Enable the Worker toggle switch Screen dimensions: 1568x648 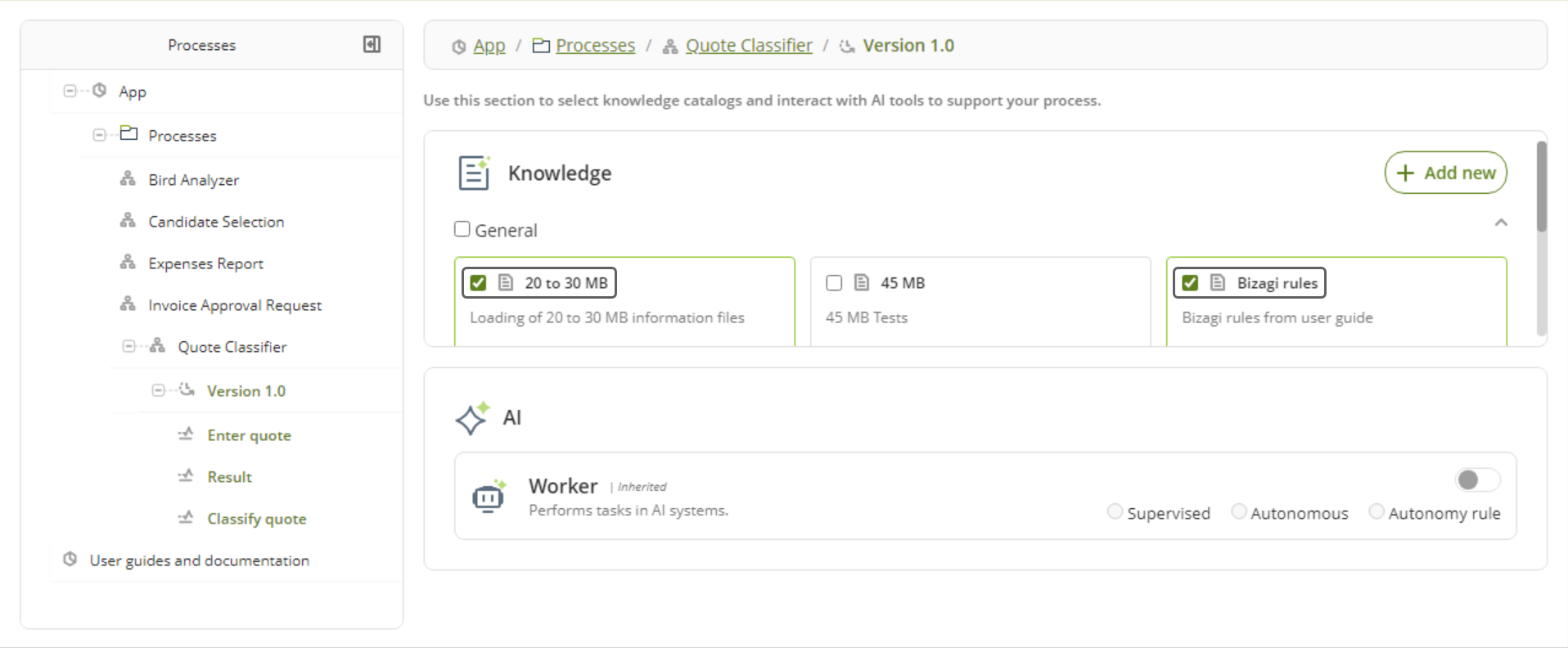coord(1476,480)
